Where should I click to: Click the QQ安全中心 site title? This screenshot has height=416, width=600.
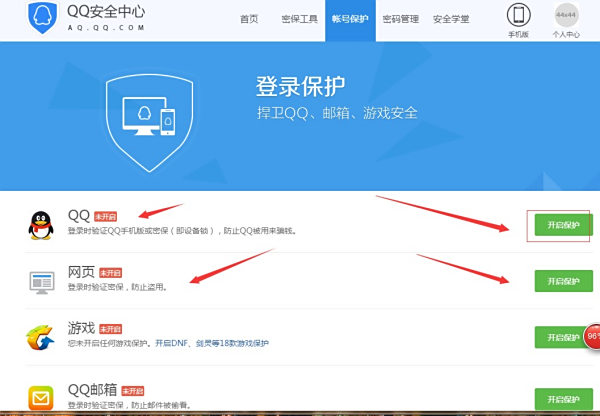tap(106, 11)
